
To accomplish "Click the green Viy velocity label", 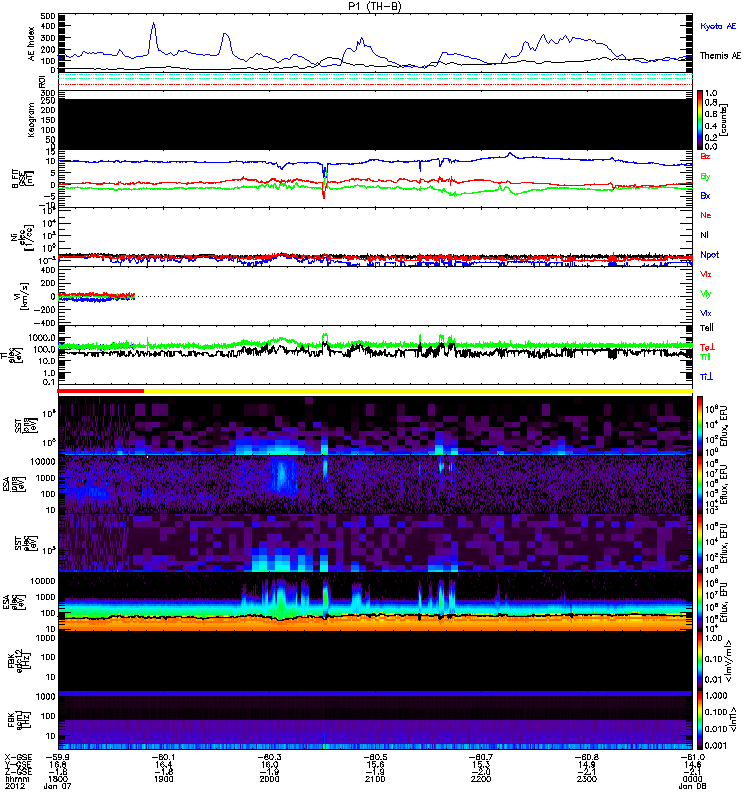I will pyautogui.click(x=706, y=294).
